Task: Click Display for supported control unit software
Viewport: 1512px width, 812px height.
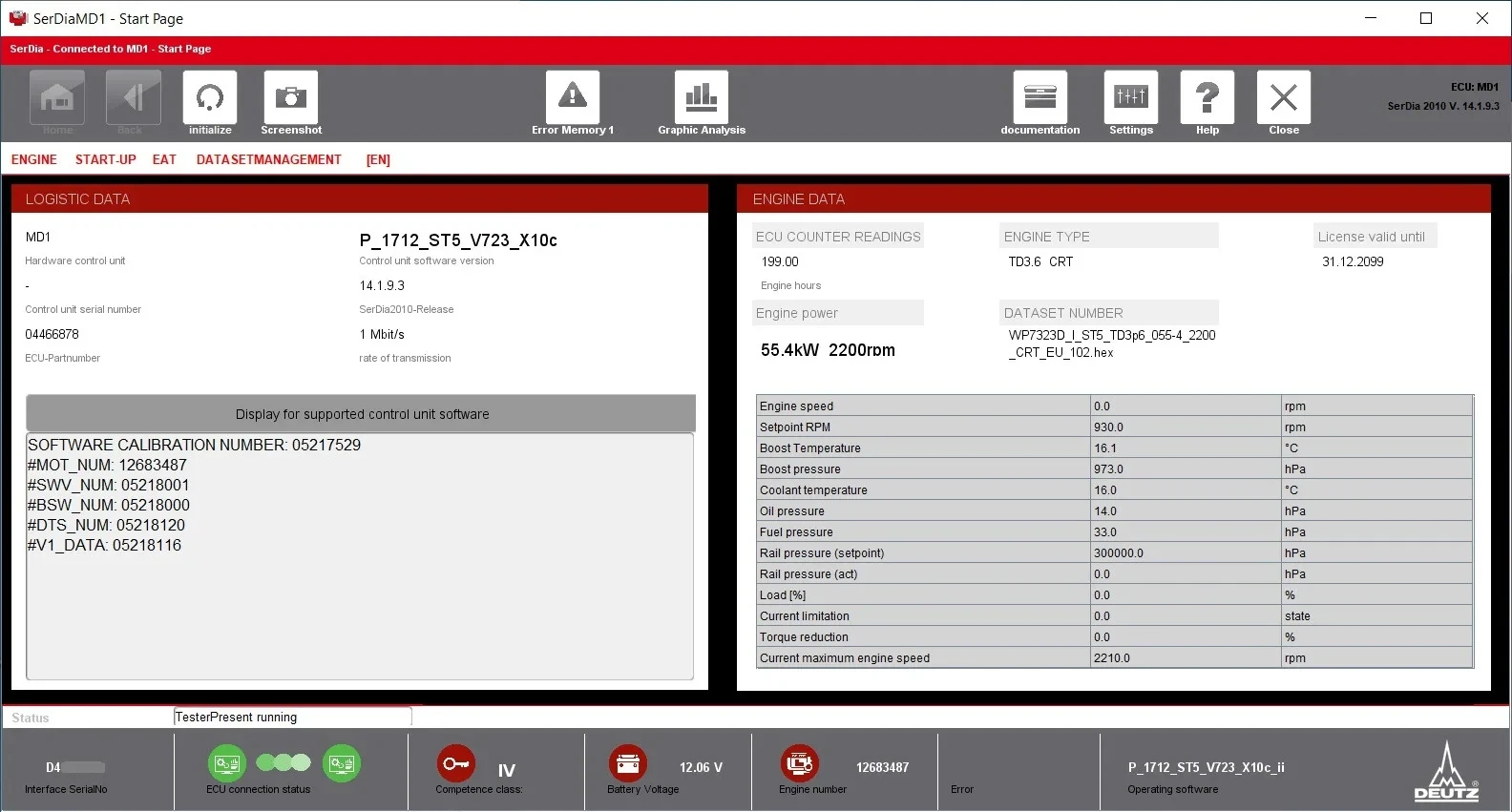Action: point(361,414)
